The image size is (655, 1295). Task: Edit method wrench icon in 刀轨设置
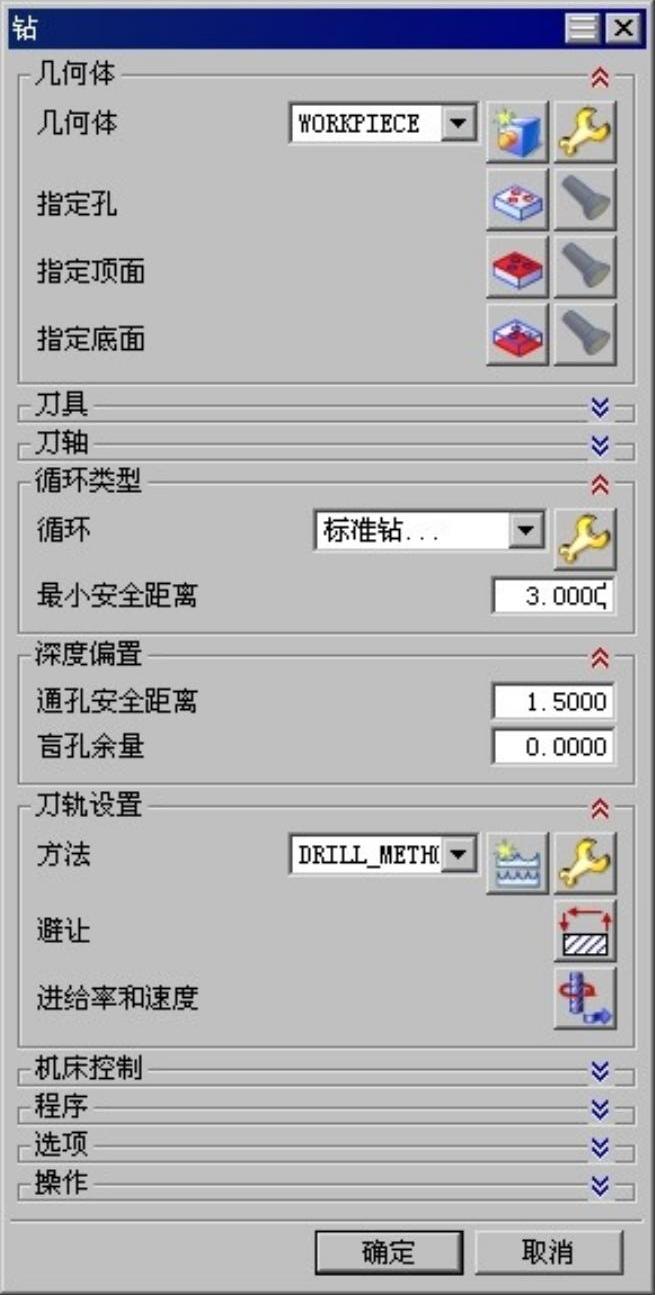point(586,863)
